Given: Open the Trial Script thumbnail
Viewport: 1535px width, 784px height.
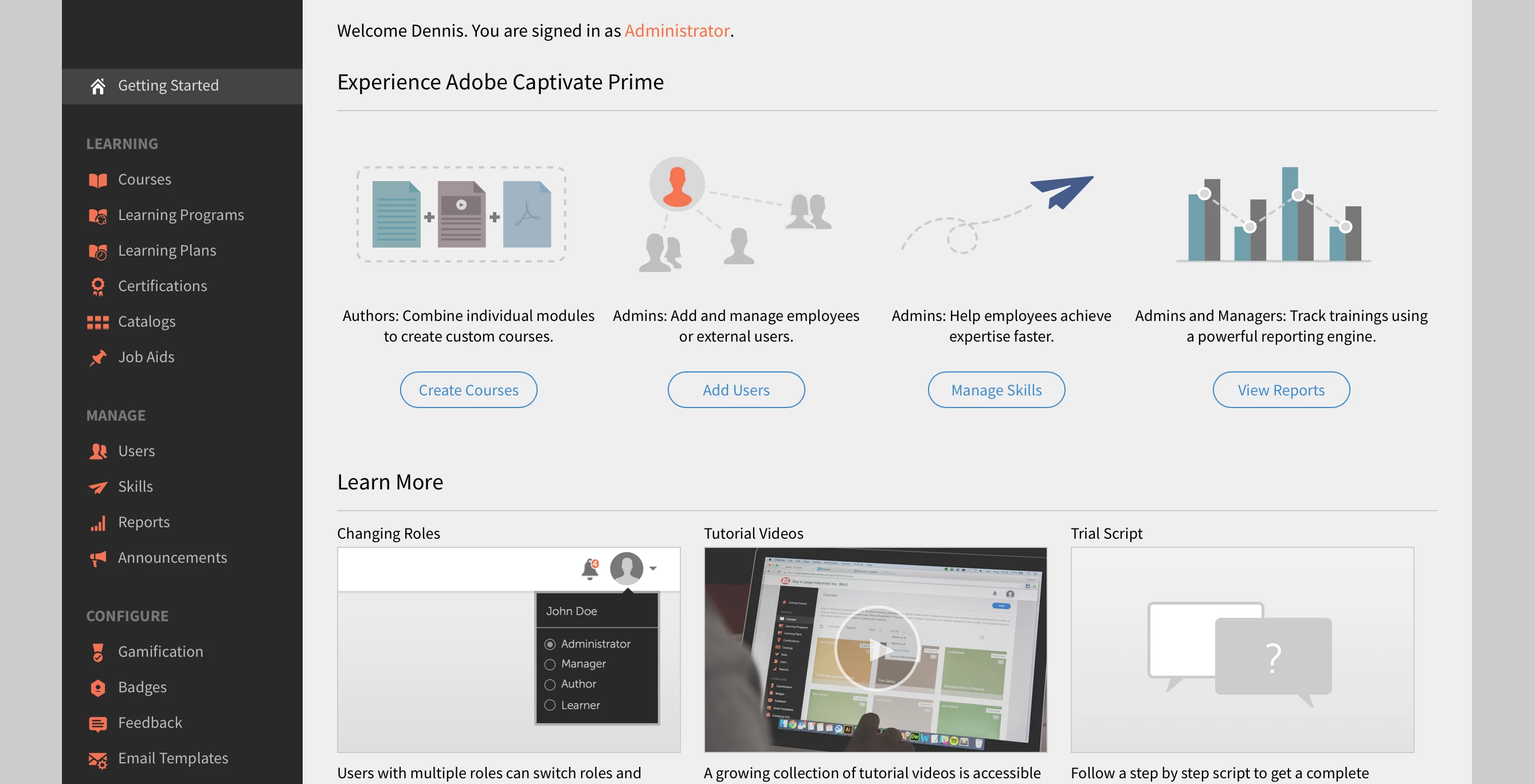Looking at the screenshot, I should pyautogui.click(x=1242, y=649).
